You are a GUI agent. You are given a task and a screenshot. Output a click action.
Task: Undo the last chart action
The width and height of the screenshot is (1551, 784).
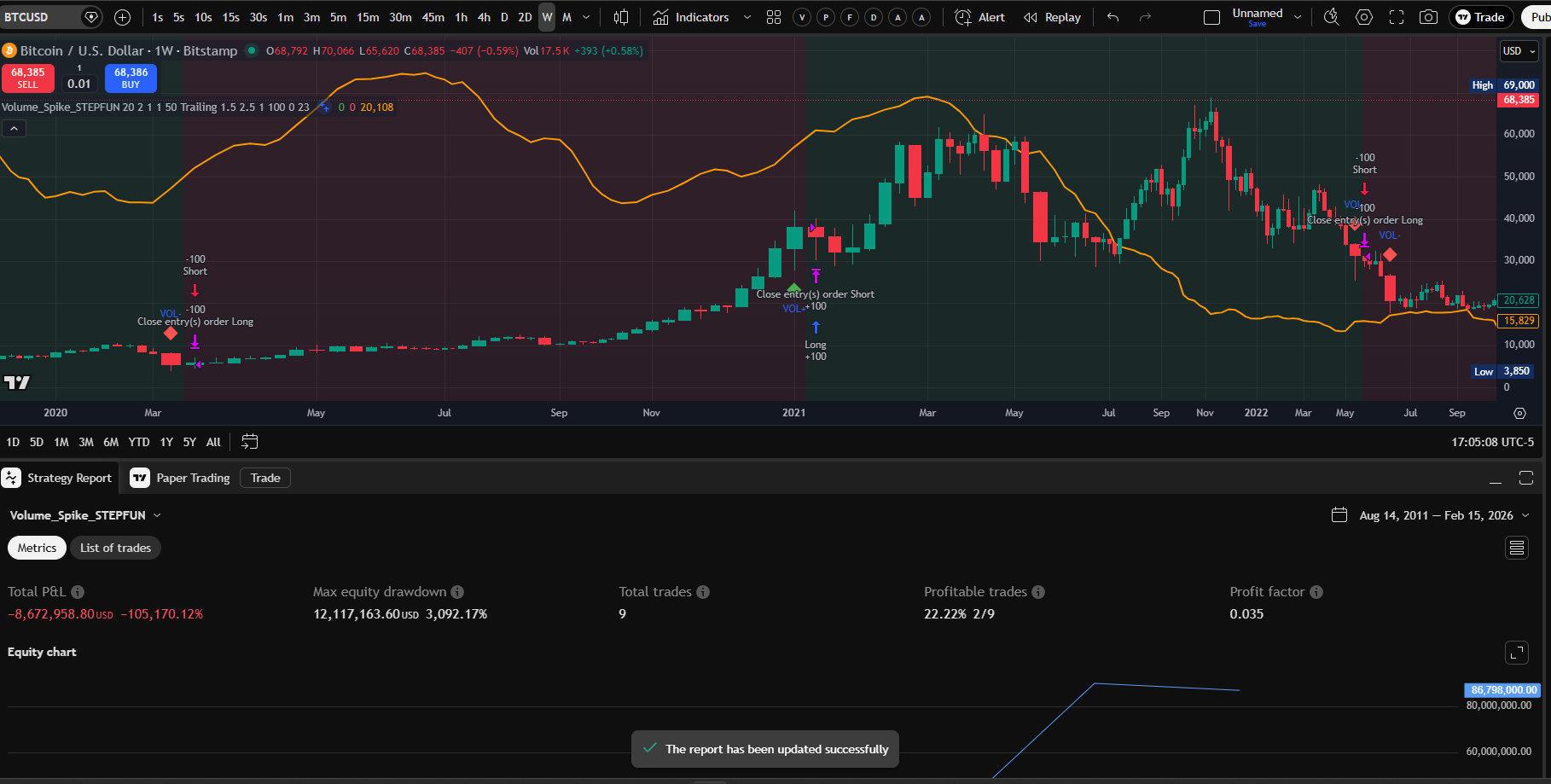pyautogui.click(x=1112, y=16)
